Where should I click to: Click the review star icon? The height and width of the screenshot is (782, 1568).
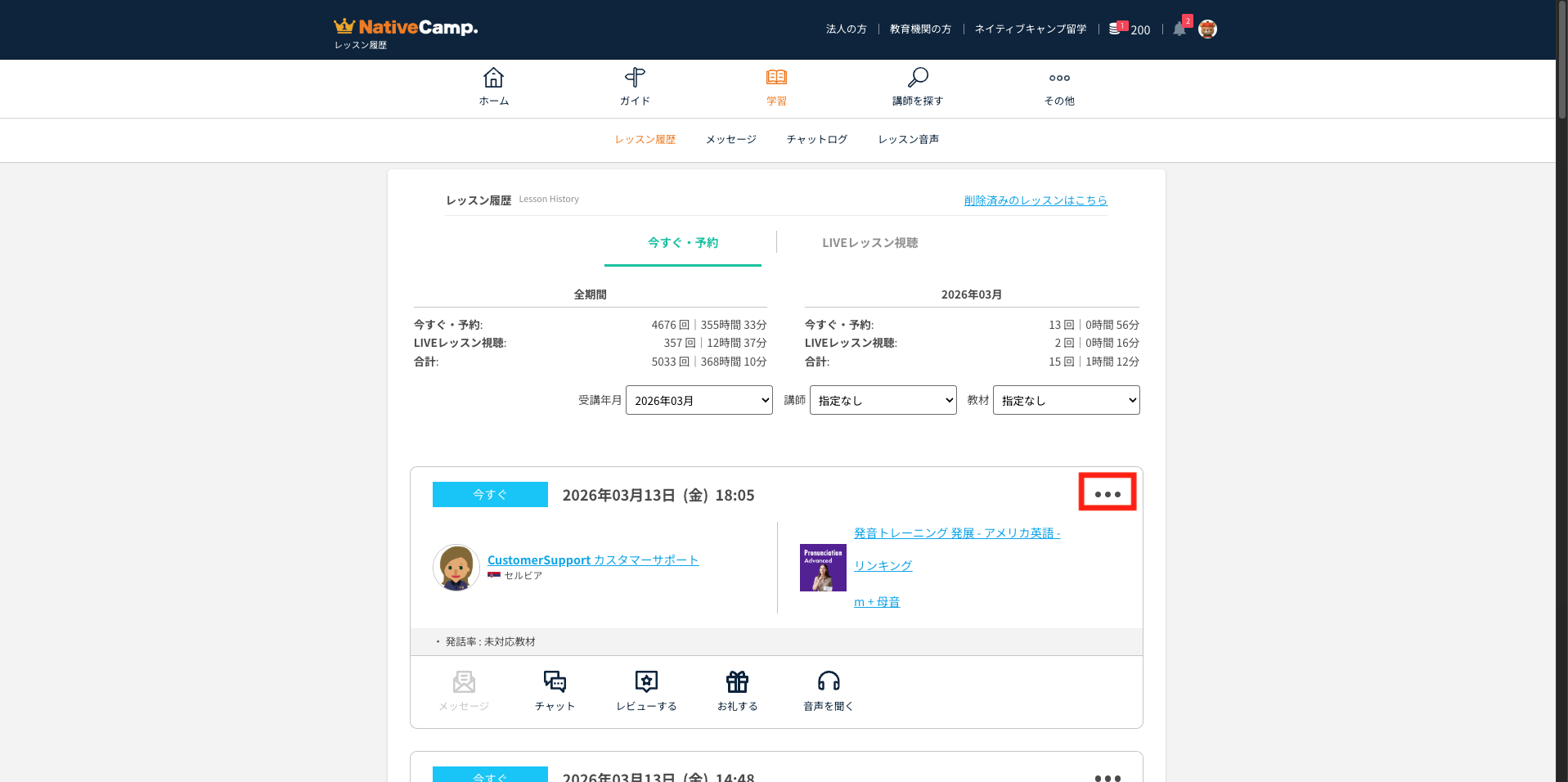click(x=646, y=682)
